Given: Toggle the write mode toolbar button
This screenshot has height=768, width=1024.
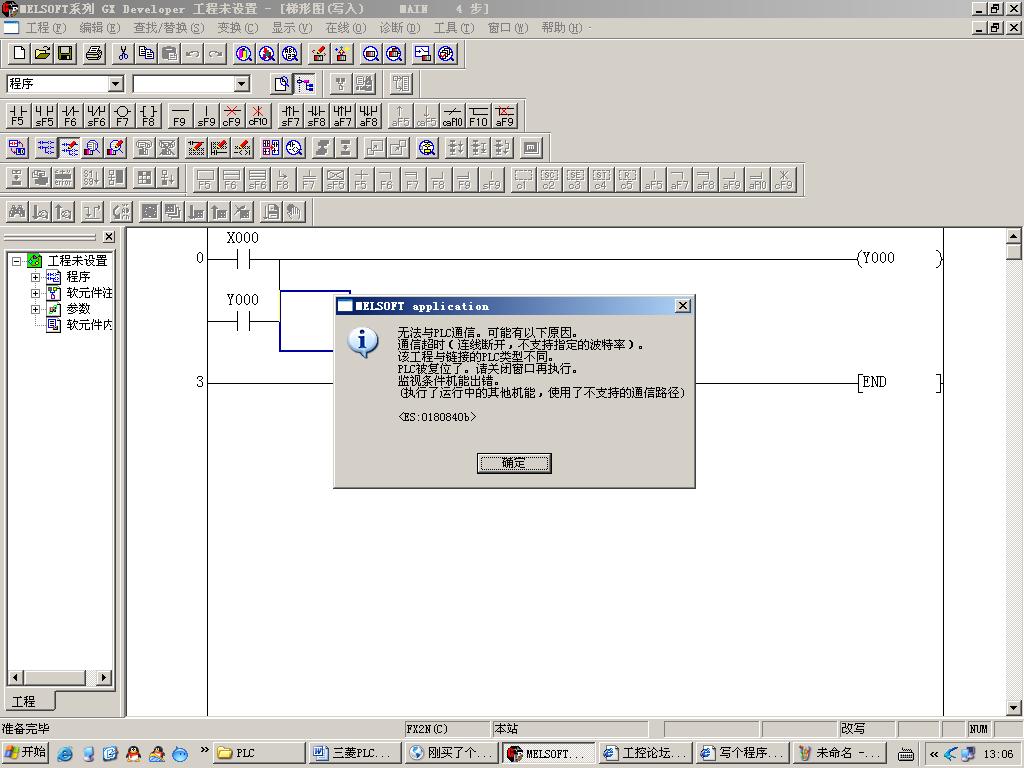Looking at the screenshot, I should pos(70,148).
